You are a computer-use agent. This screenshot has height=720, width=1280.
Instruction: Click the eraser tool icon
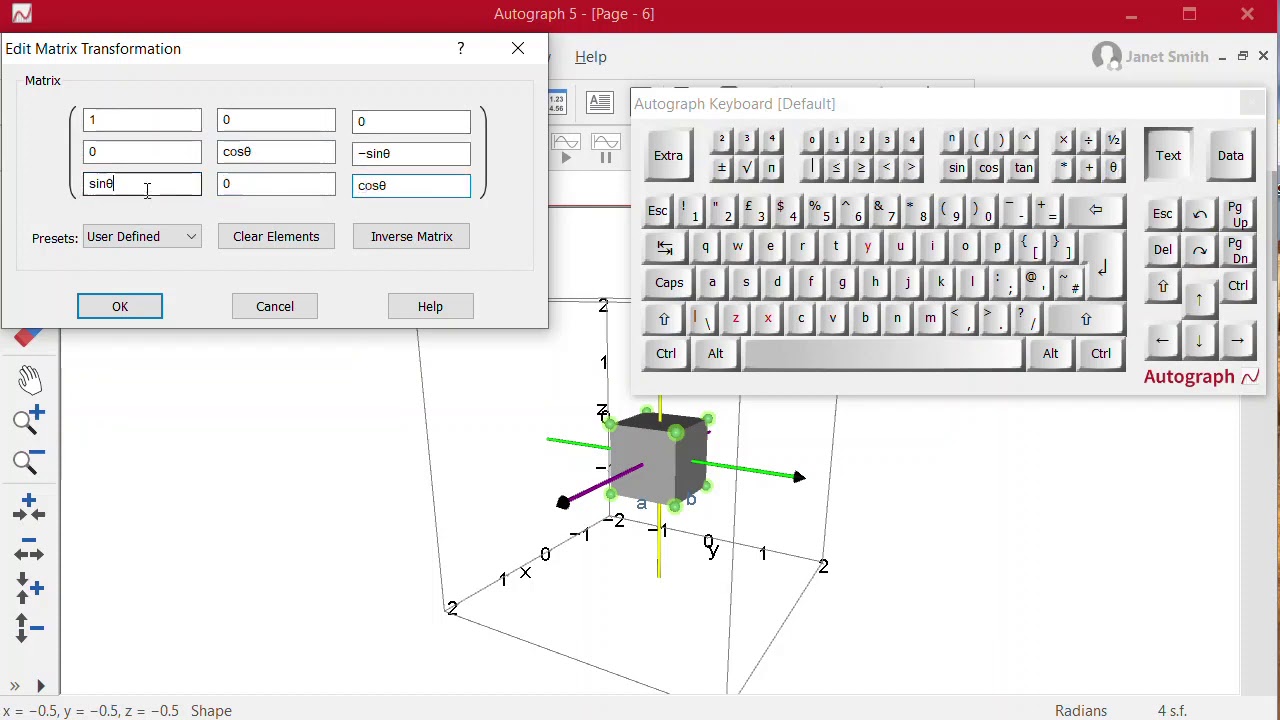tap(28, 338)
